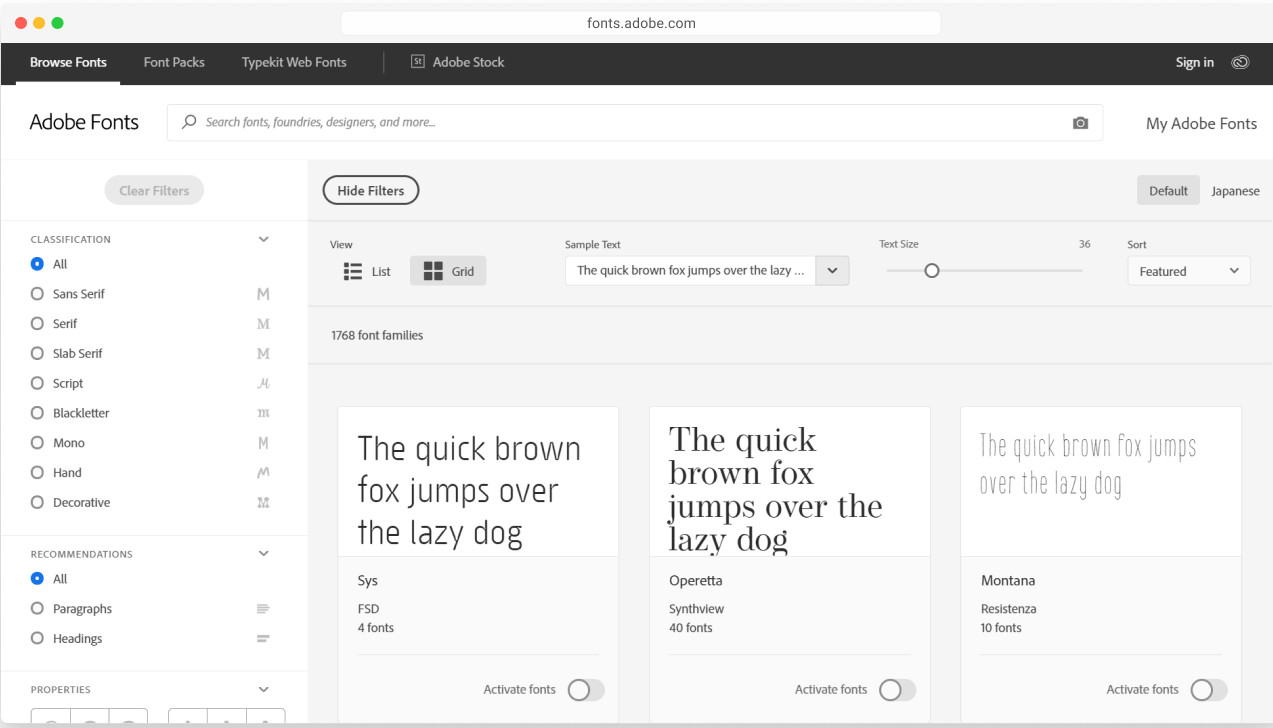1273x728 pixels.
Task: Enable Activate fonts for Sys
Action: [585, 690]
